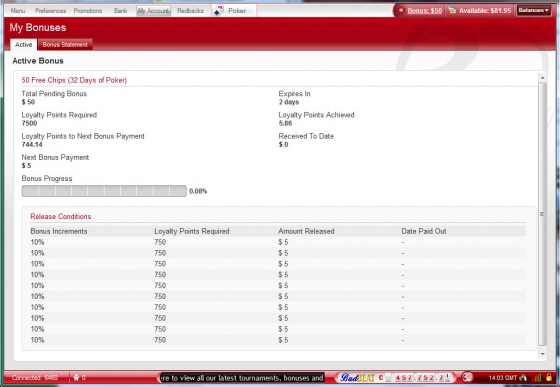
Task: Click the scroll up arrow of bonus panel
Action: [542, 77]
